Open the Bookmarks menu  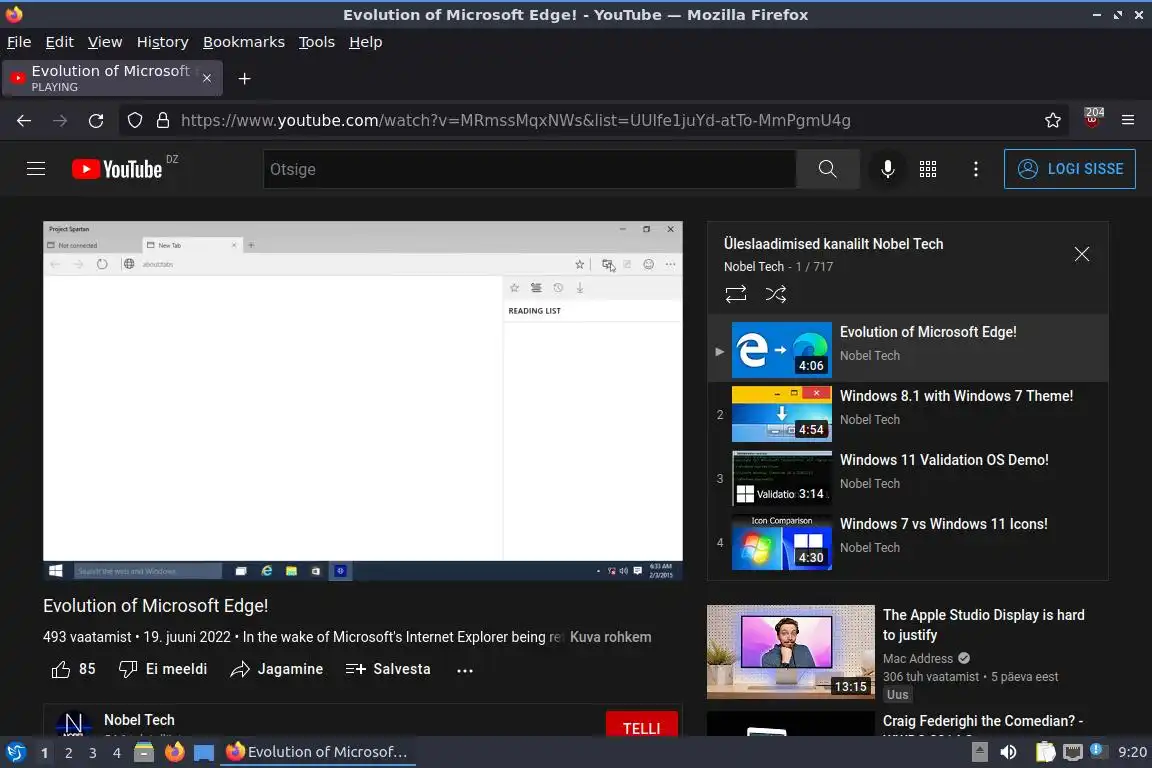(244, 42)
